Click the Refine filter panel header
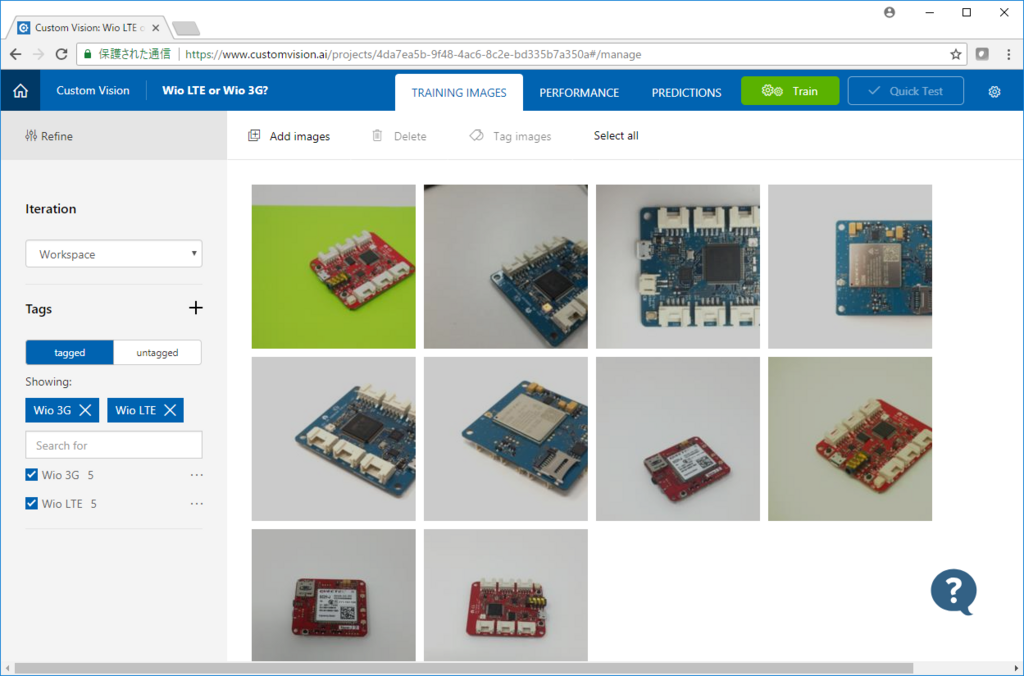The width and height of the screenshot is (1024, 676). tap(114, 136)
